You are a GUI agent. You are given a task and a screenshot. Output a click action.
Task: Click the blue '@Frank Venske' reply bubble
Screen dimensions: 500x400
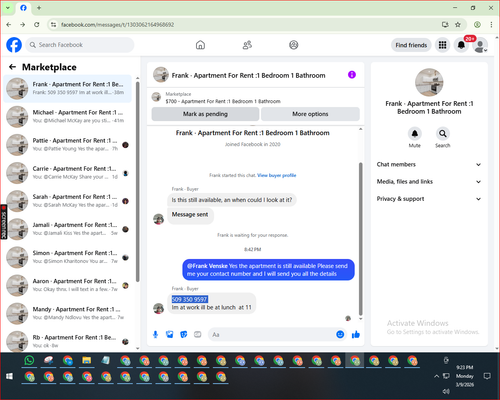[268, 270]
